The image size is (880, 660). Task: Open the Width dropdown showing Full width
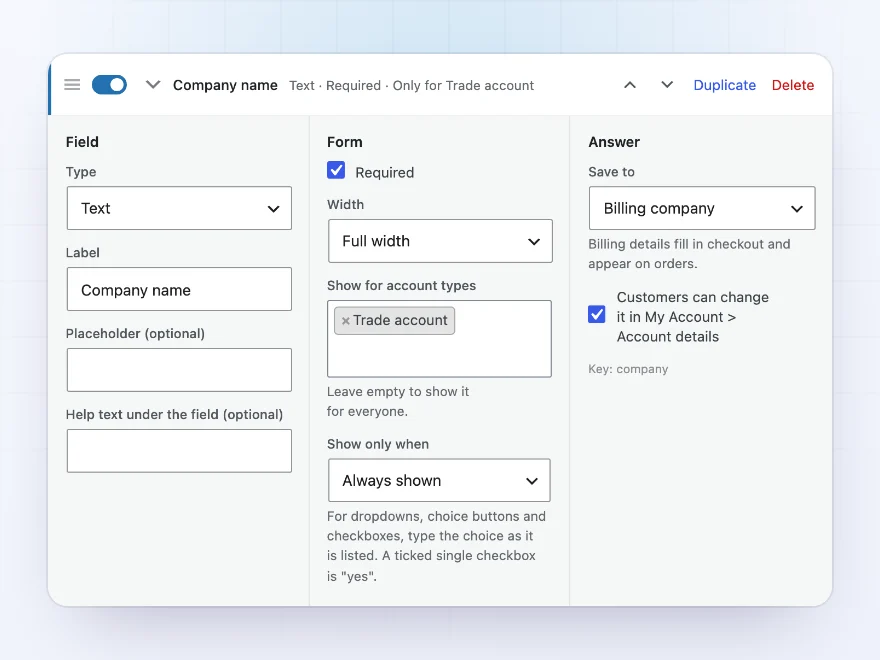(x=440, y=241)
